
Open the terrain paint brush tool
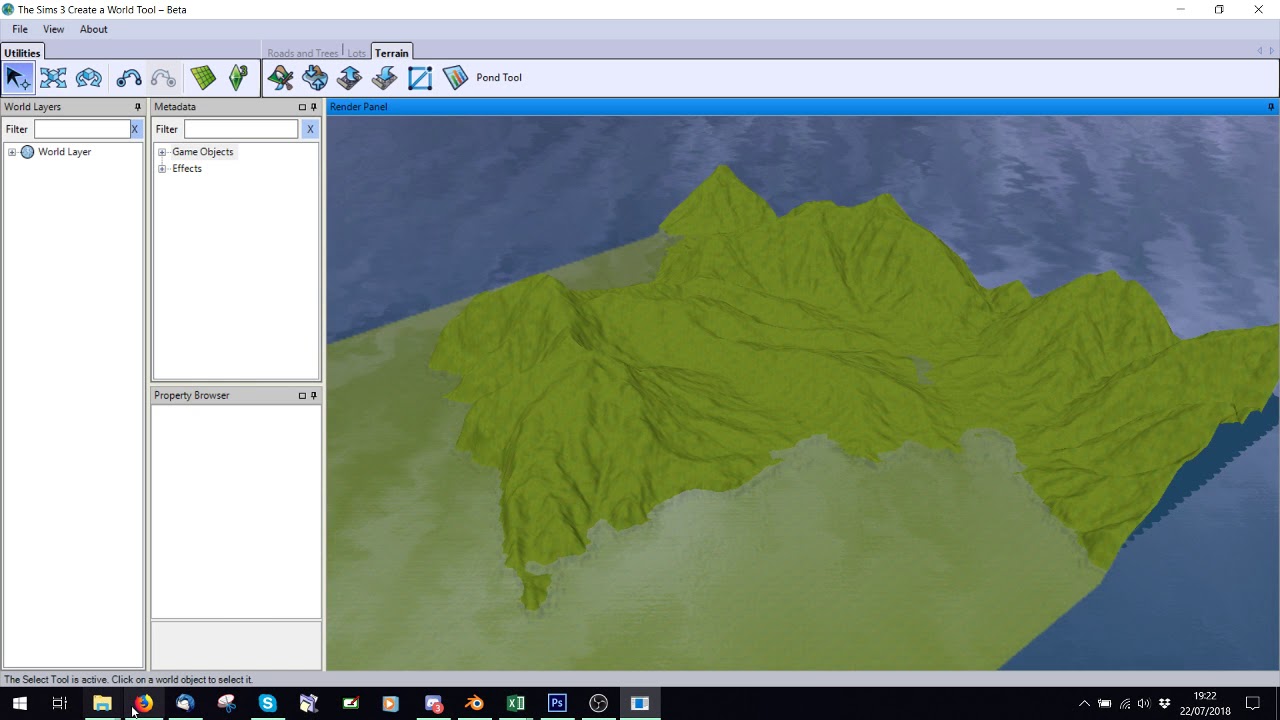280,78
